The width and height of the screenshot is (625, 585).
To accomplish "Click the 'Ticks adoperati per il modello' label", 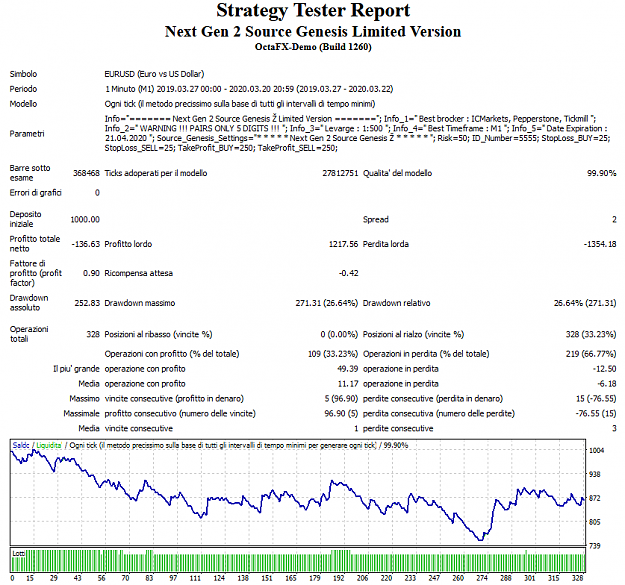I will 155,173.
